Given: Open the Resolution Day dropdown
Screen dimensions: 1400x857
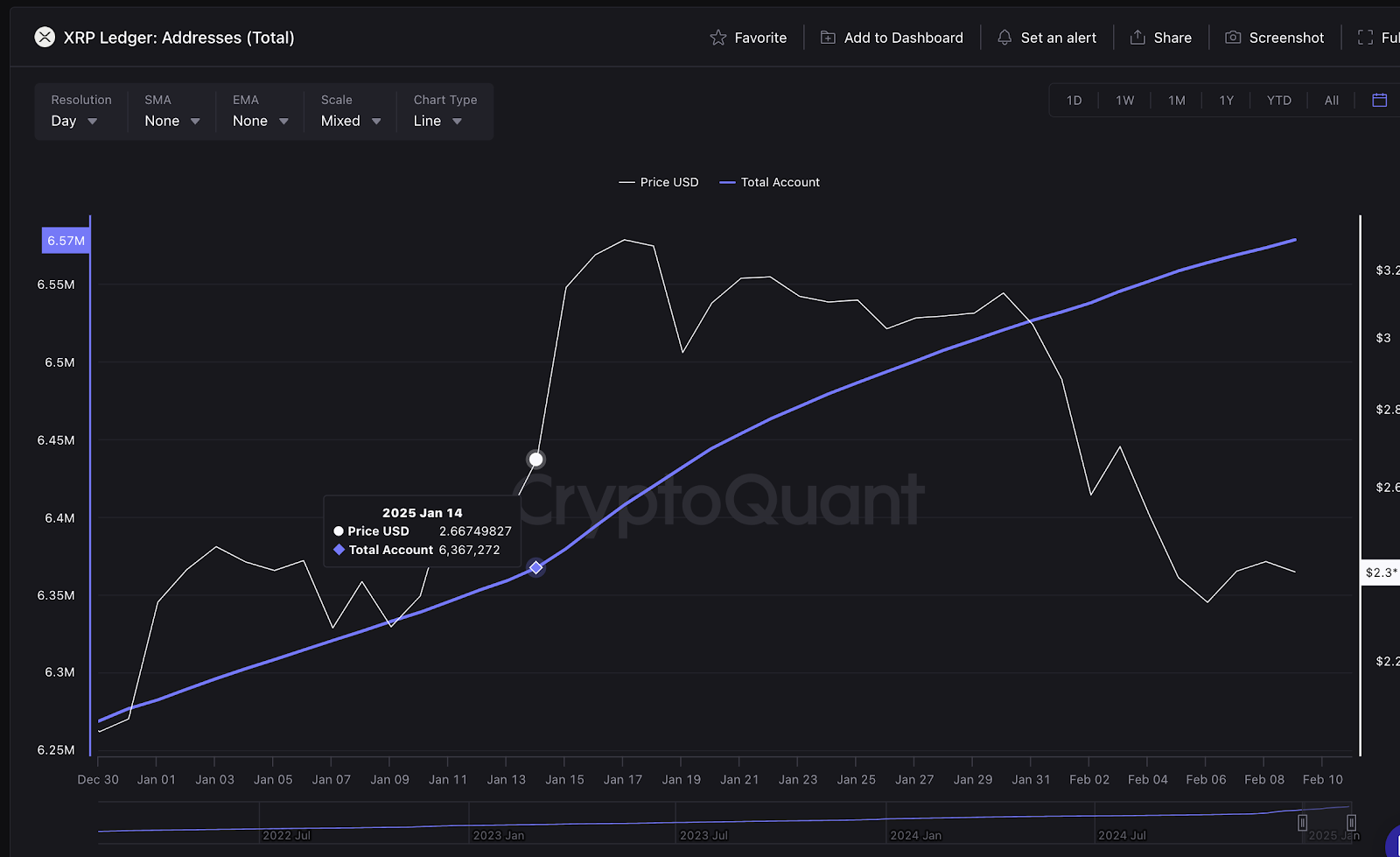Looking at the screenshot, I should click(75, 121).
